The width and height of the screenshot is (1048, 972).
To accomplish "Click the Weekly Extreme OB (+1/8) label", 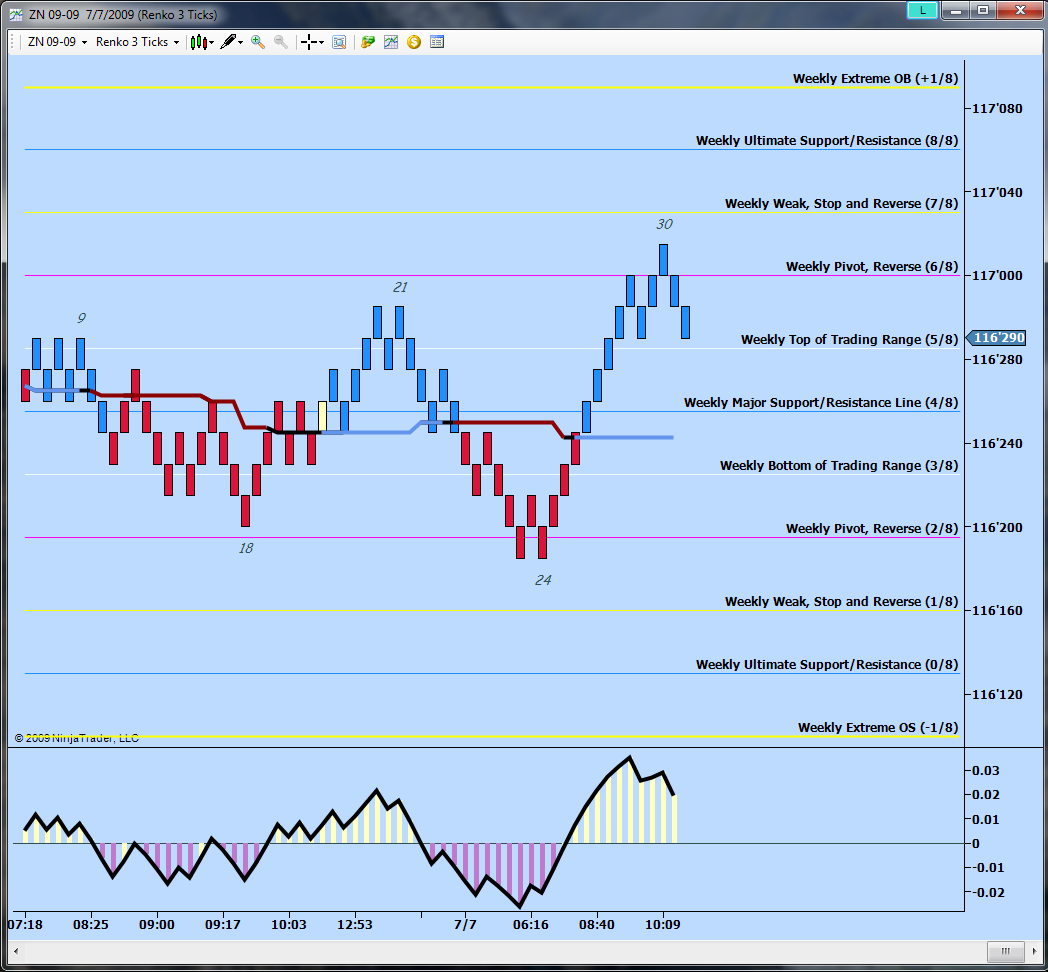I will click(x=875, y=78).
